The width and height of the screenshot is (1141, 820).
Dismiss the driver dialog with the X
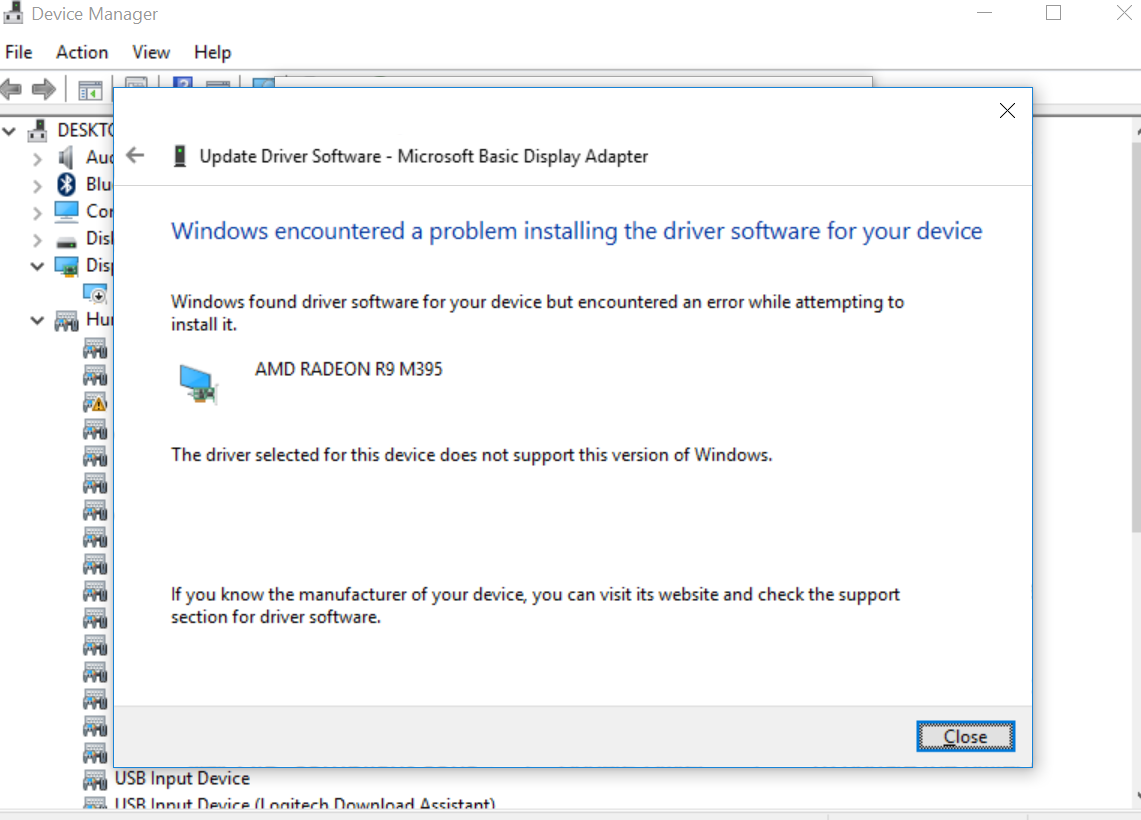(x=1007, y=111)
